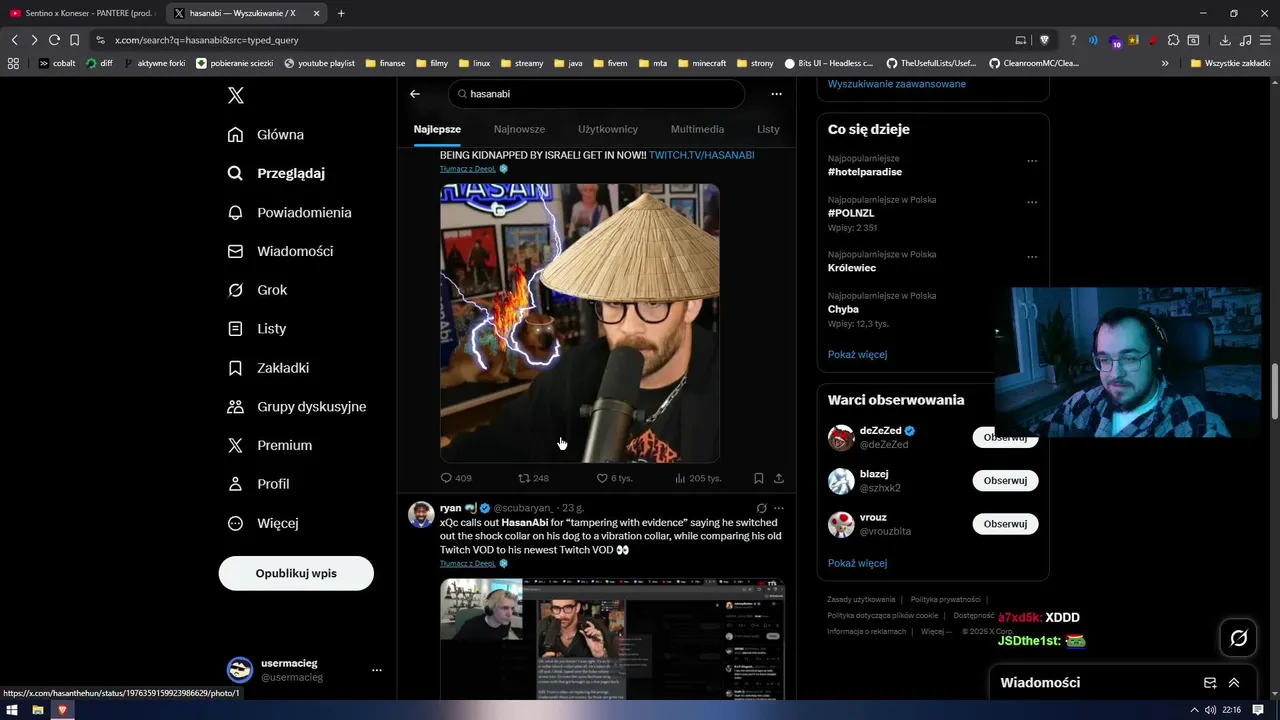Open options for #hotelparadise trend
The image size is (1280, 720).
tap(1032, 161)
